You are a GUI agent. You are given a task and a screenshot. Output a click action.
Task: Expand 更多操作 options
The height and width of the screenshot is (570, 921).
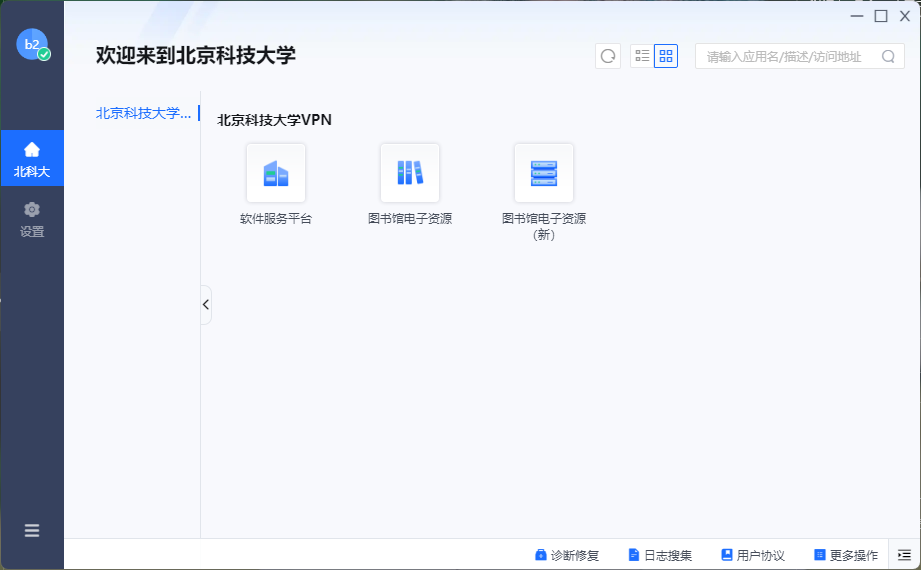846,555
